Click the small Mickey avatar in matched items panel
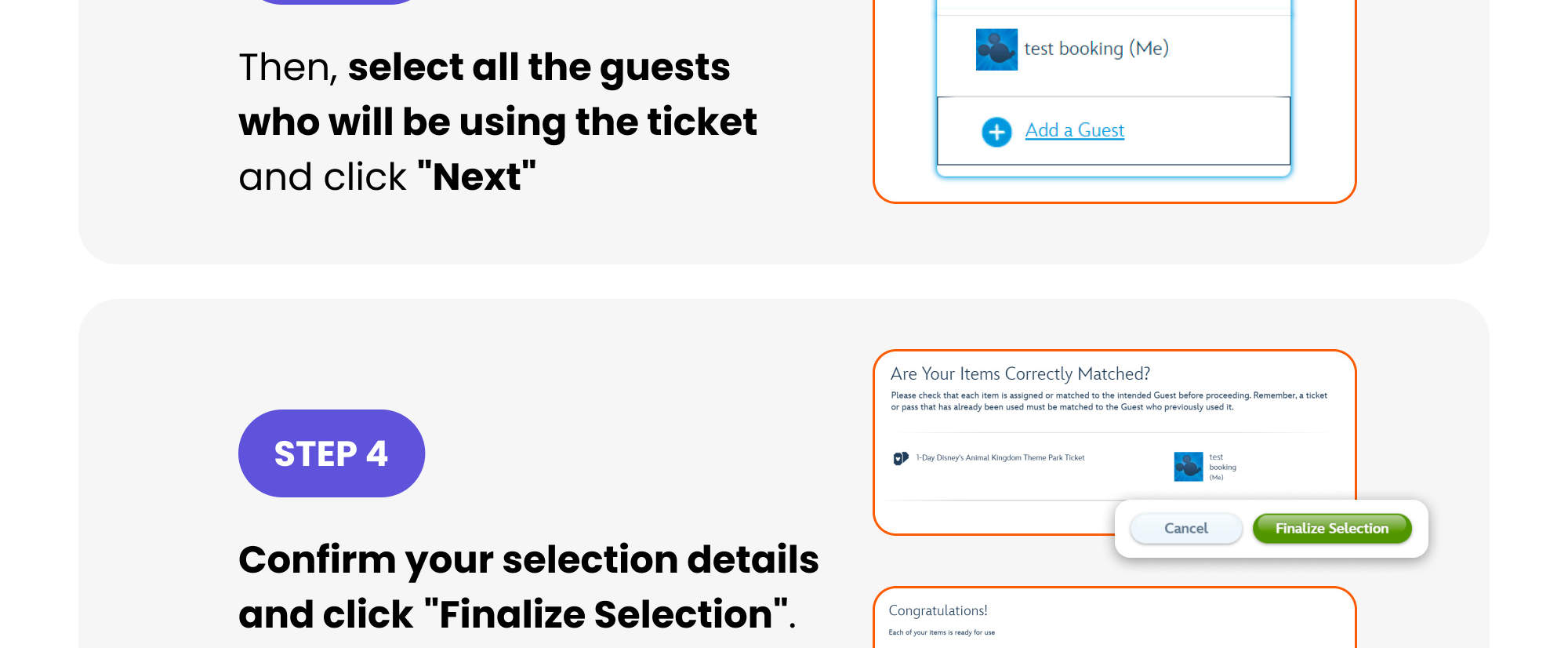1568x648 pixels. pos(1188,467)
